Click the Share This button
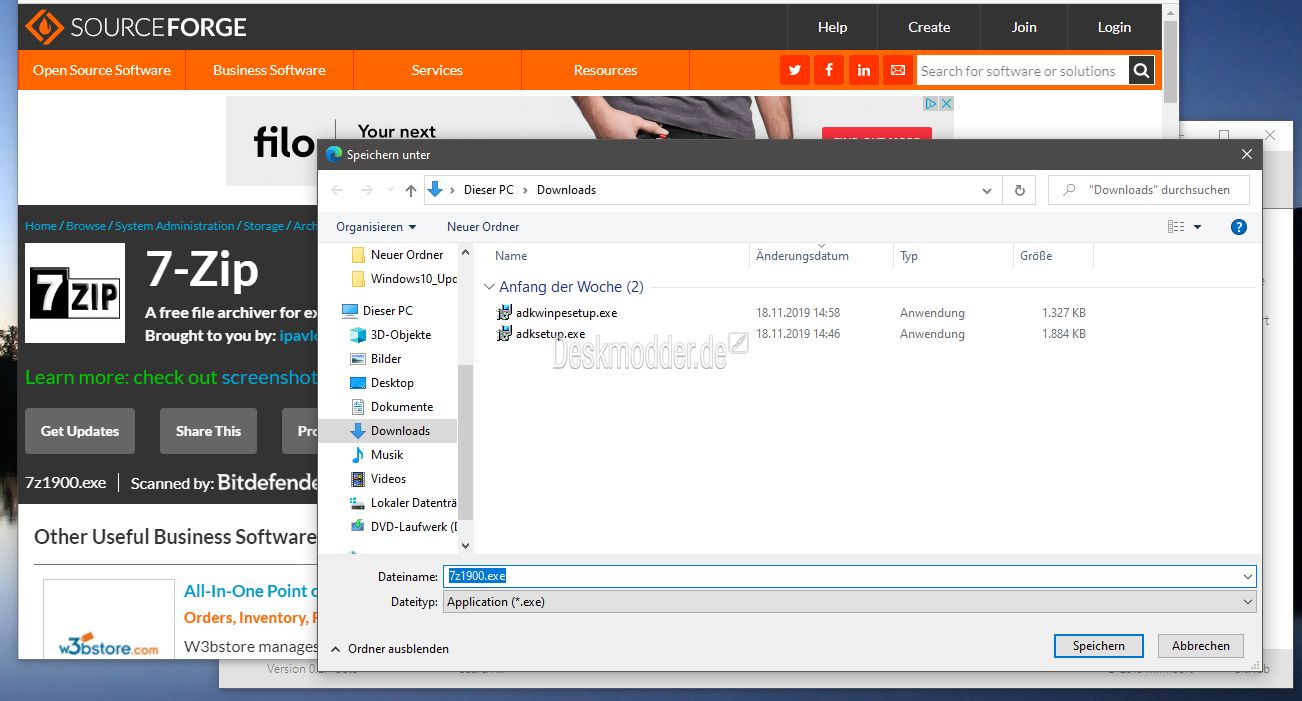 pyautogui.click(x=208, y=431)
